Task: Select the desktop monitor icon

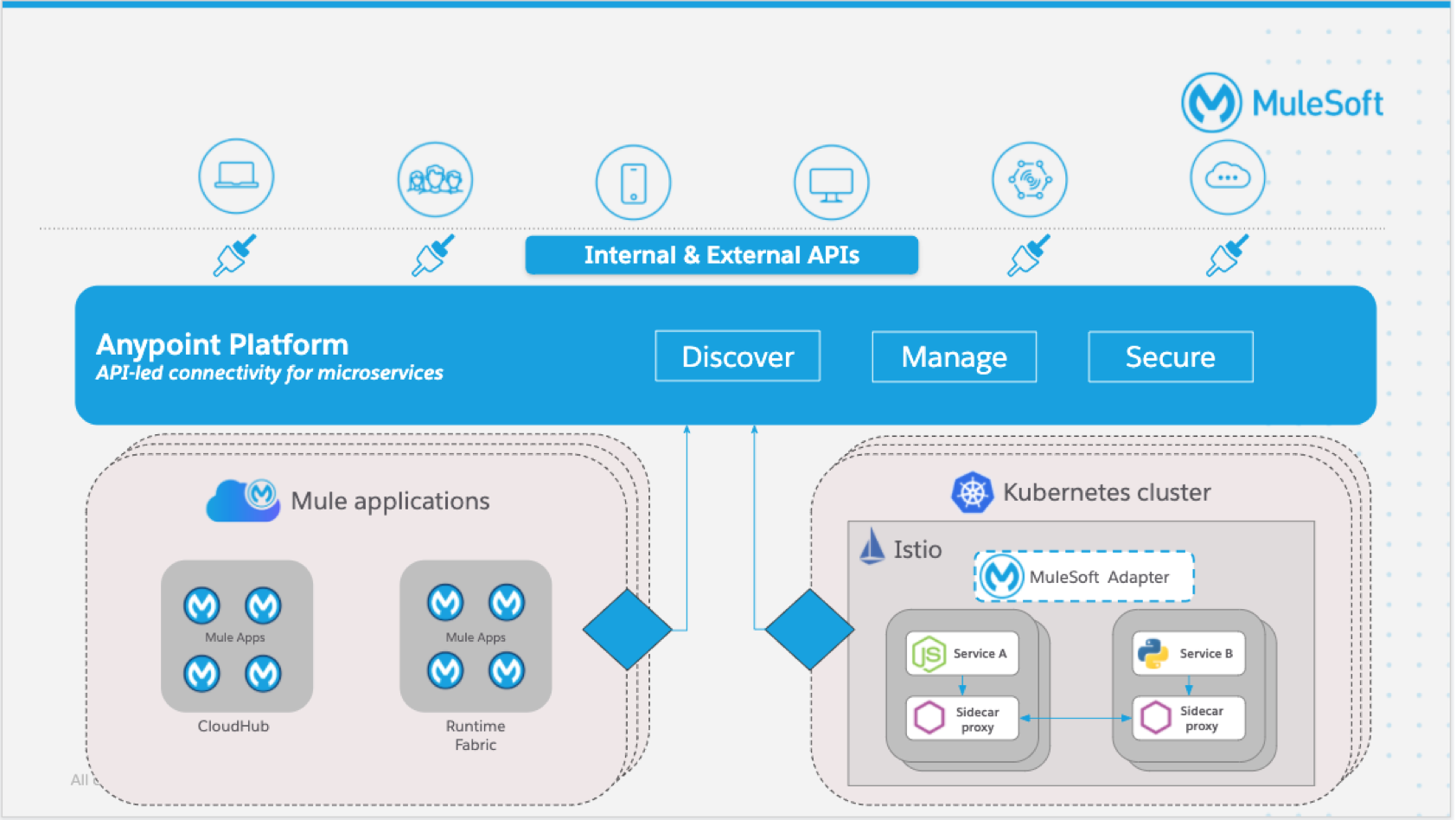Action: coord(831,183)
